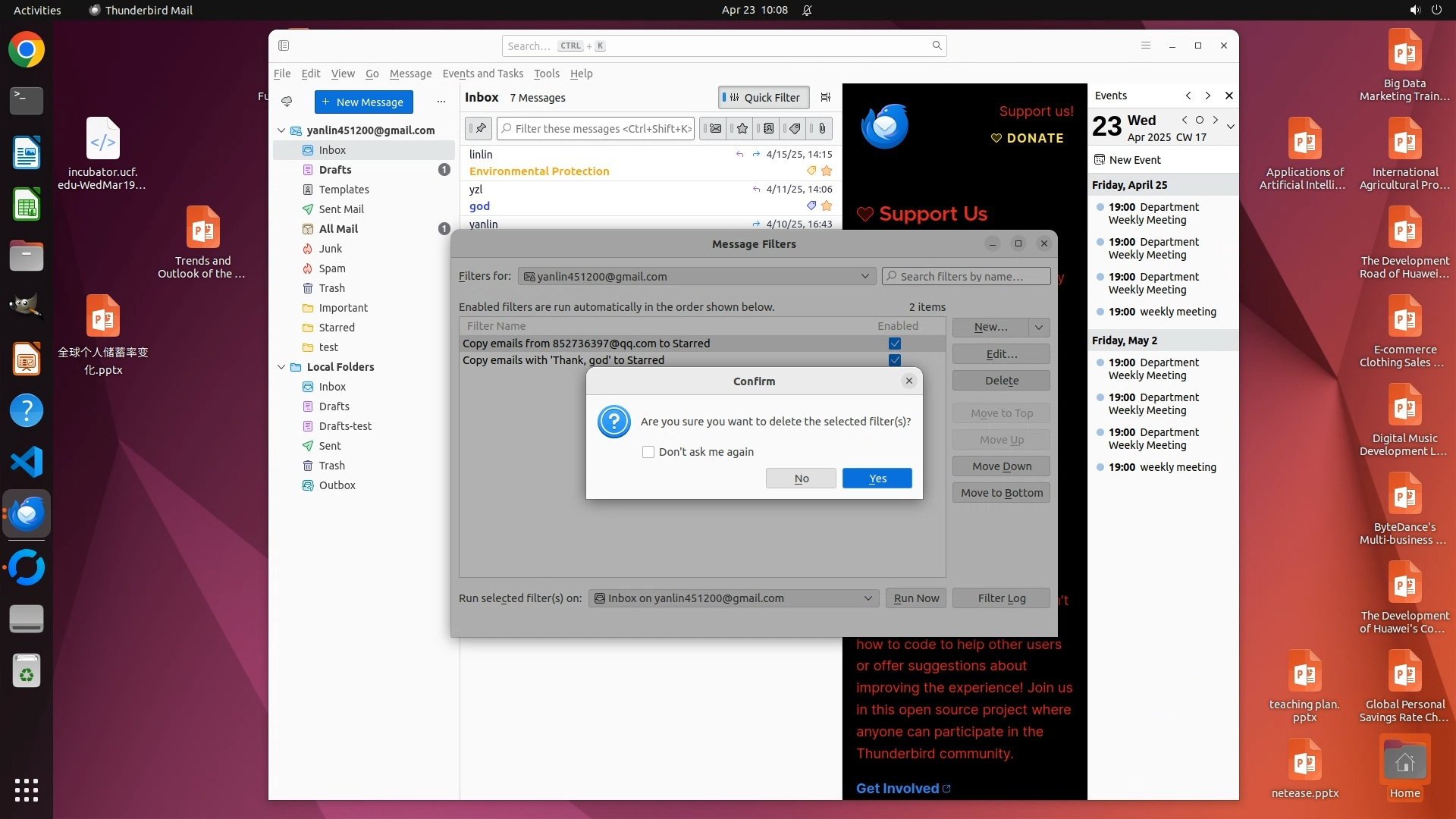This screenshot has height=819, width=1456.
Task: Click the unread filter icon in Quick Filter bar
Action: tap(714, 129)
